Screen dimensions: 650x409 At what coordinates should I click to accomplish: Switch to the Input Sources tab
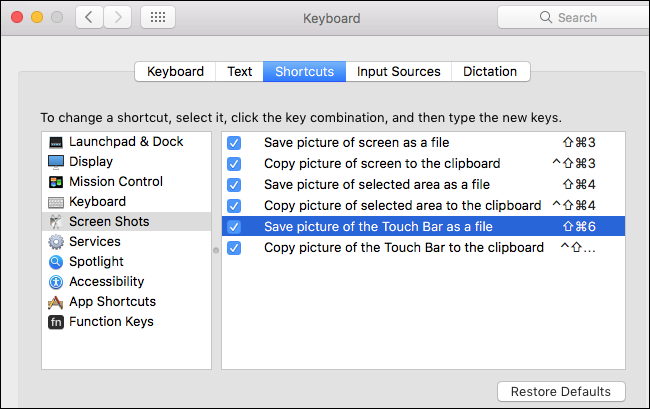(x=398, y=71)
